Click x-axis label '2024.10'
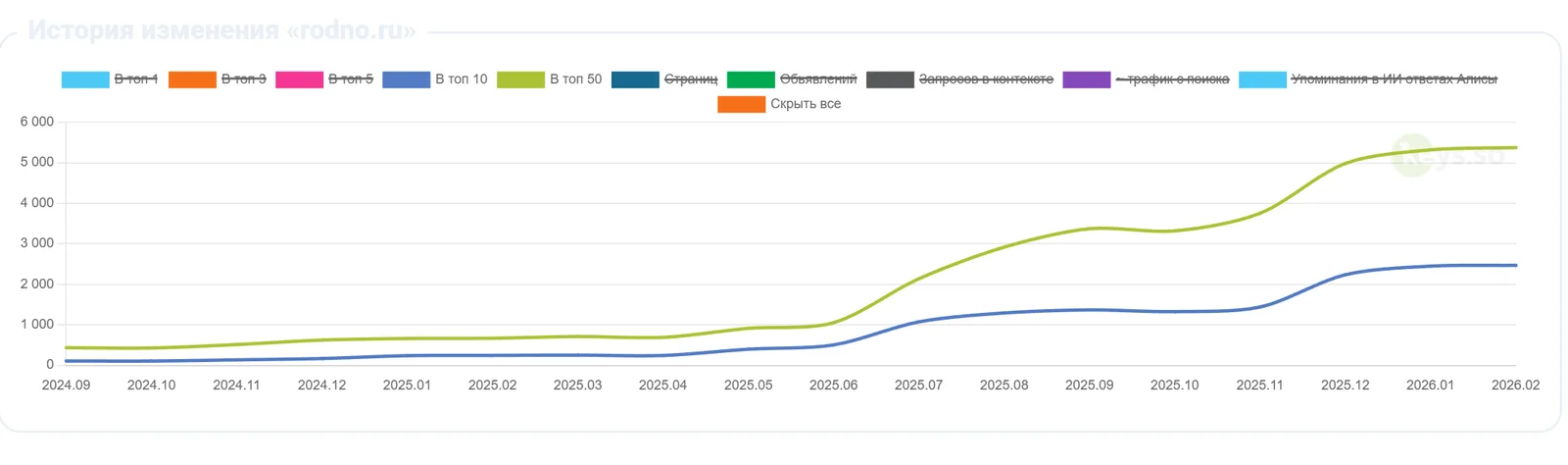Image resolution: width=1568 pixels, height=465 pixels. 151,386
